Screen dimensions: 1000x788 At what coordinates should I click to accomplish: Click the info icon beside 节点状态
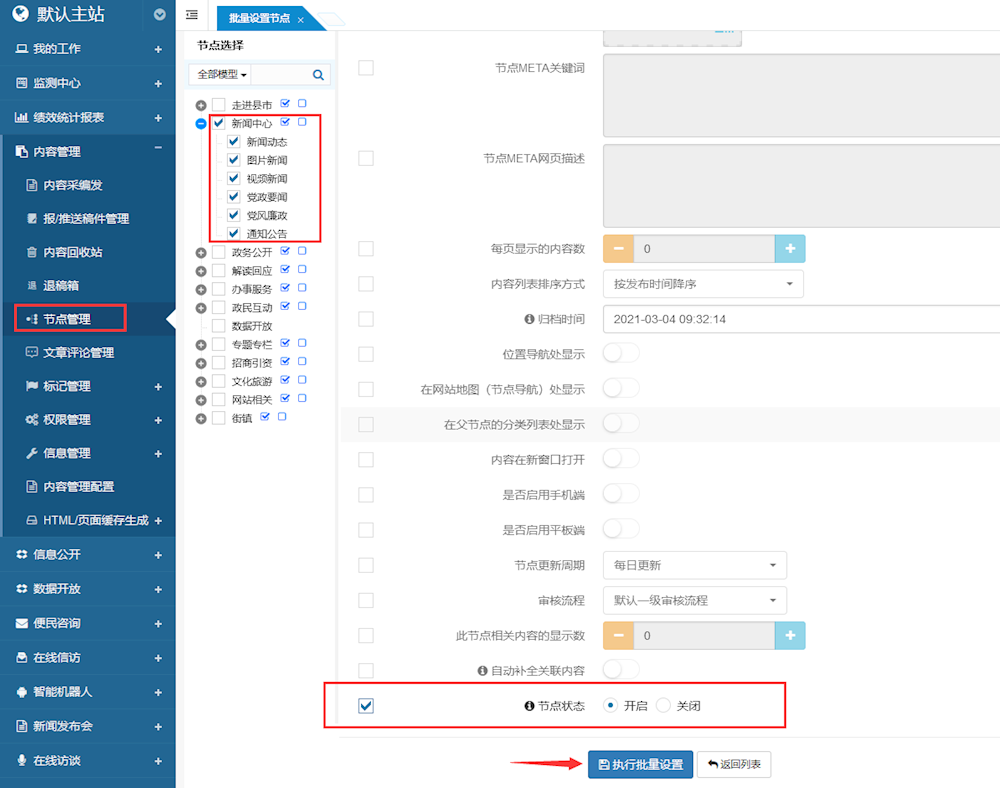pyautogui.click(x=530, y=706)
